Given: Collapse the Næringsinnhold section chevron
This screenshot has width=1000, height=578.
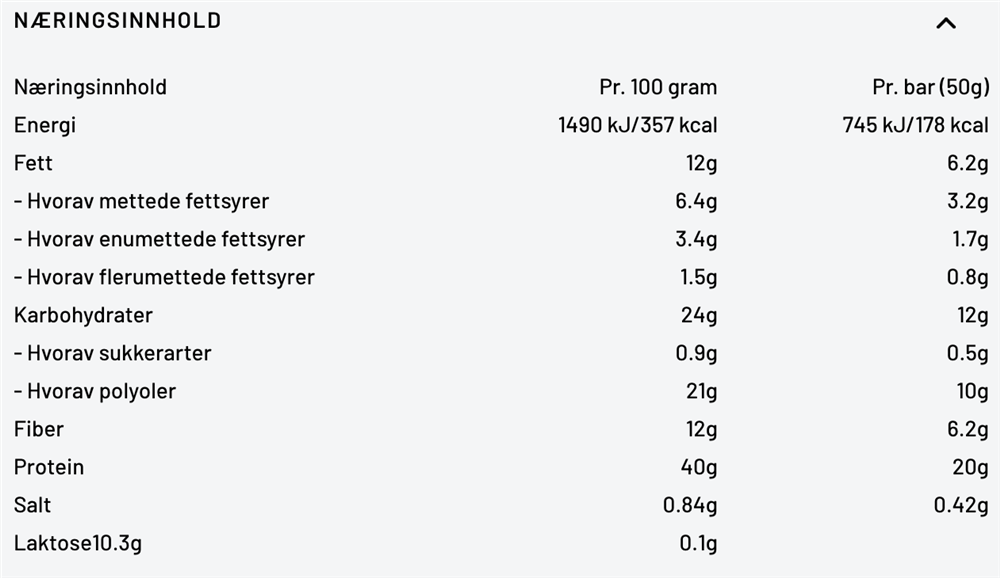Looking at the screenshot, I should 945,23.
